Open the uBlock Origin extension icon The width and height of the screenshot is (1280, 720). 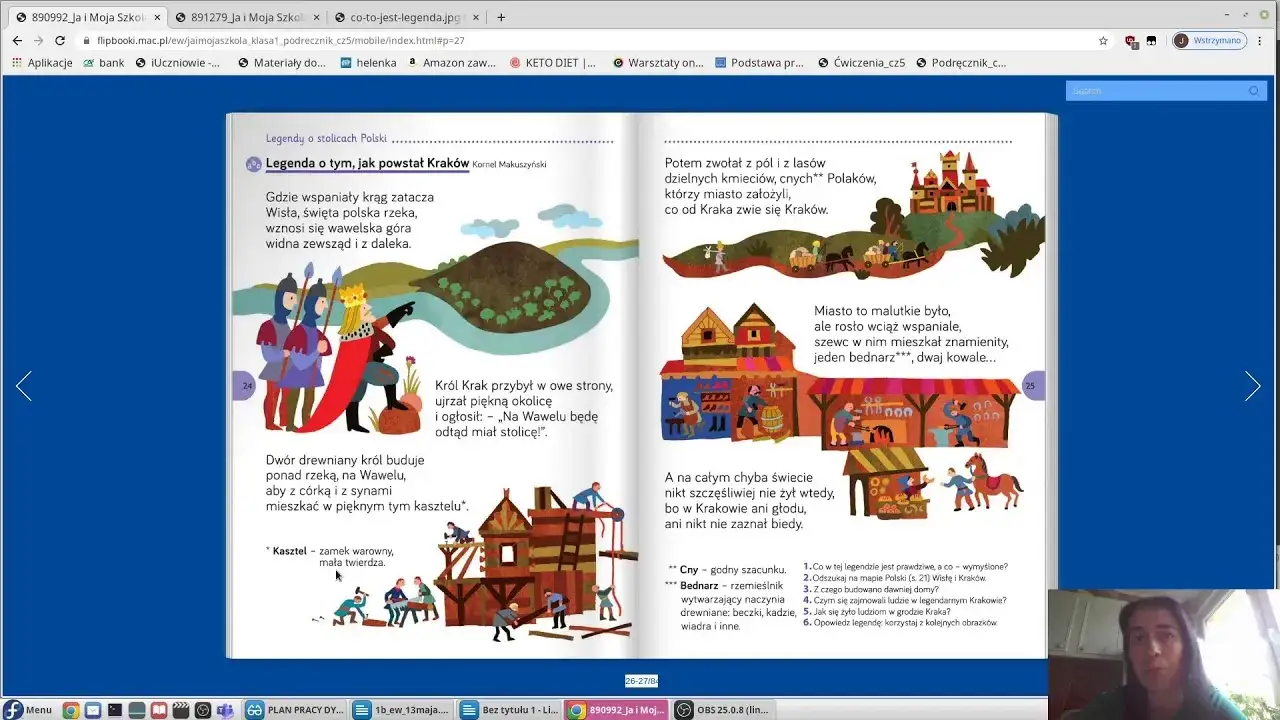[1130, 41]
